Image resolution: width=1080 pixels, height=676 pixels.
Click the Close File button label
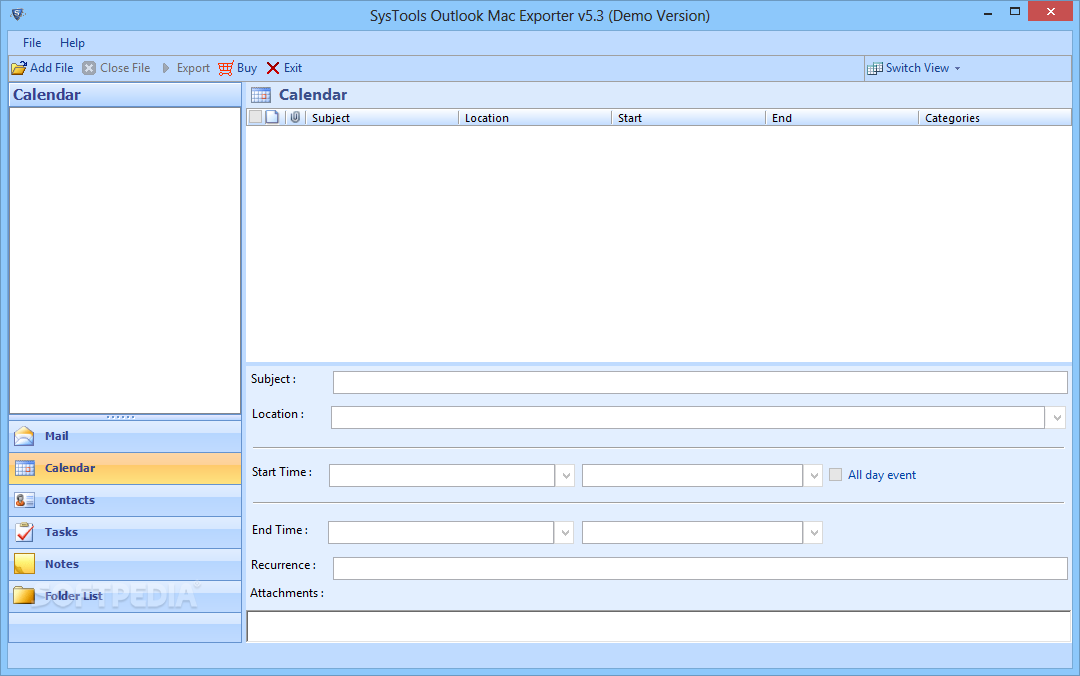click(x=125, y=68)
